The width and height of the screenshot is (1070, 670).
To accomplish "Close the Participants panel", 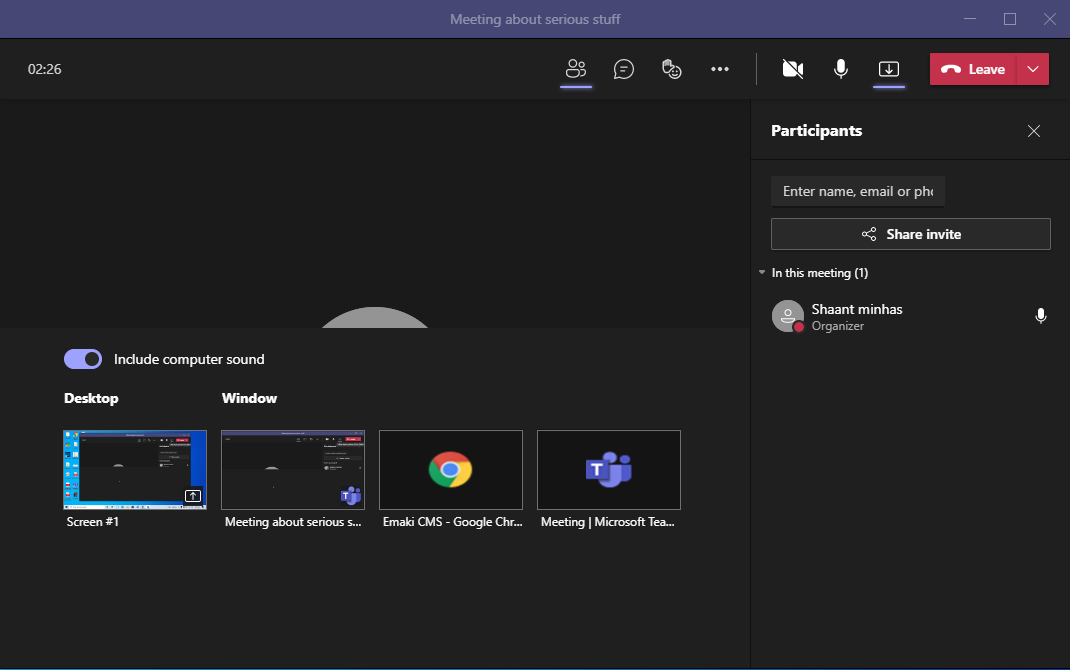I will click(1034, 131).
